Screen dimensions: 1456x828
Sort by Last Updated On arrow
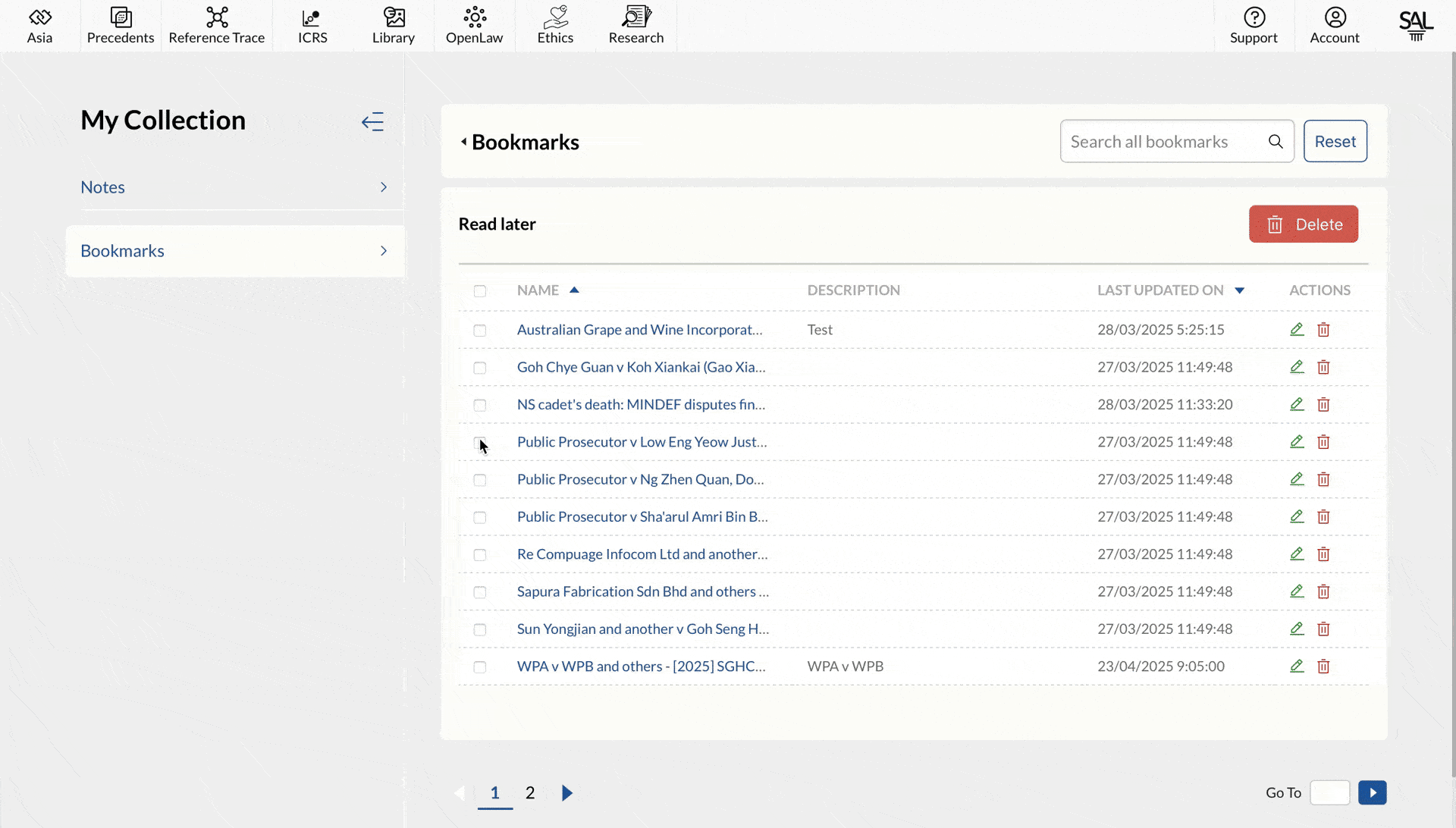[1240, 290]
